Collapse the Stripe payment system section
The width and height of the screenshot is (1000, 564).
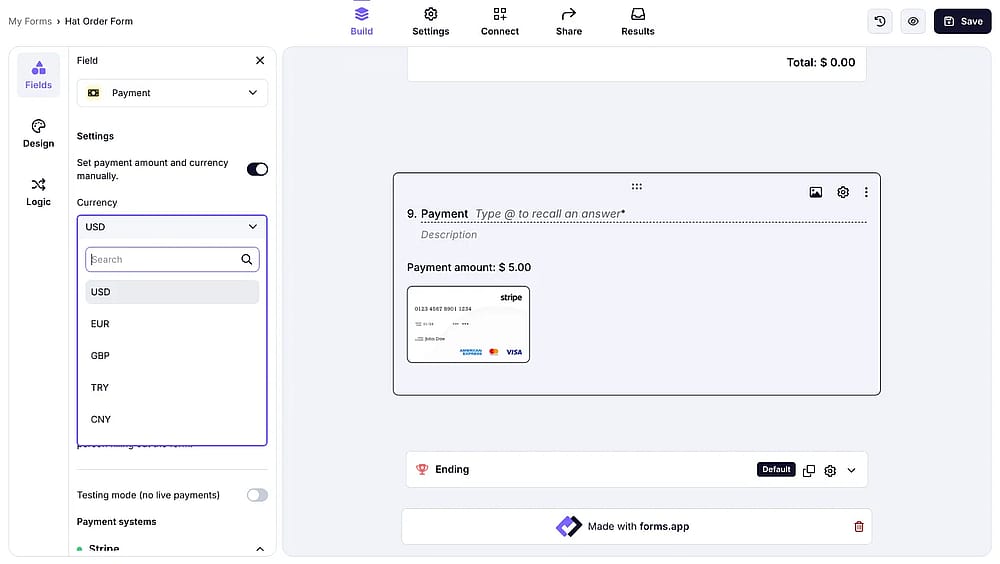point(260,549)
